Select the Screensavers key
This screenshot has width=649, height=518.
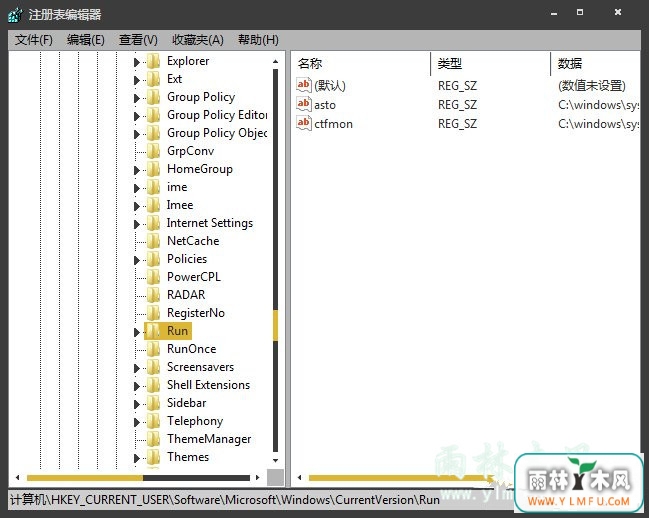click(200, 367)
